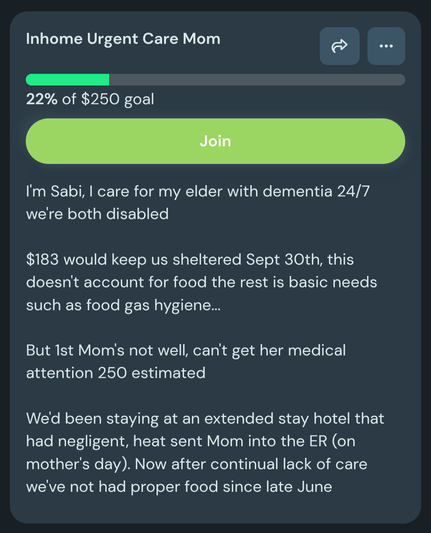The height and width of the screenshot is (533, 431).
Task: Open the three-dot more options menu
Action: click(386, 46)
